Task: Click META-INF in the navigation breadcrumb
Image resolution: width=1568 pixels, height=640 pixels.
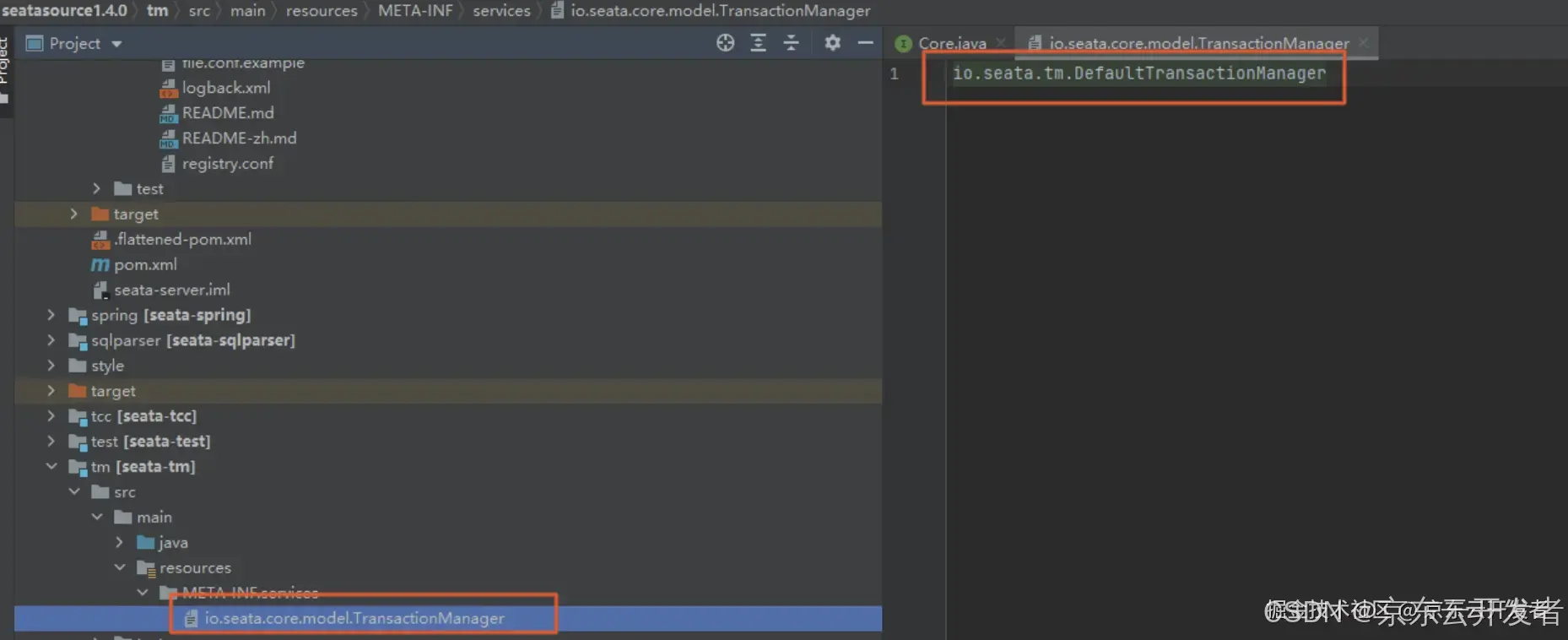Action: click(415, 10)
